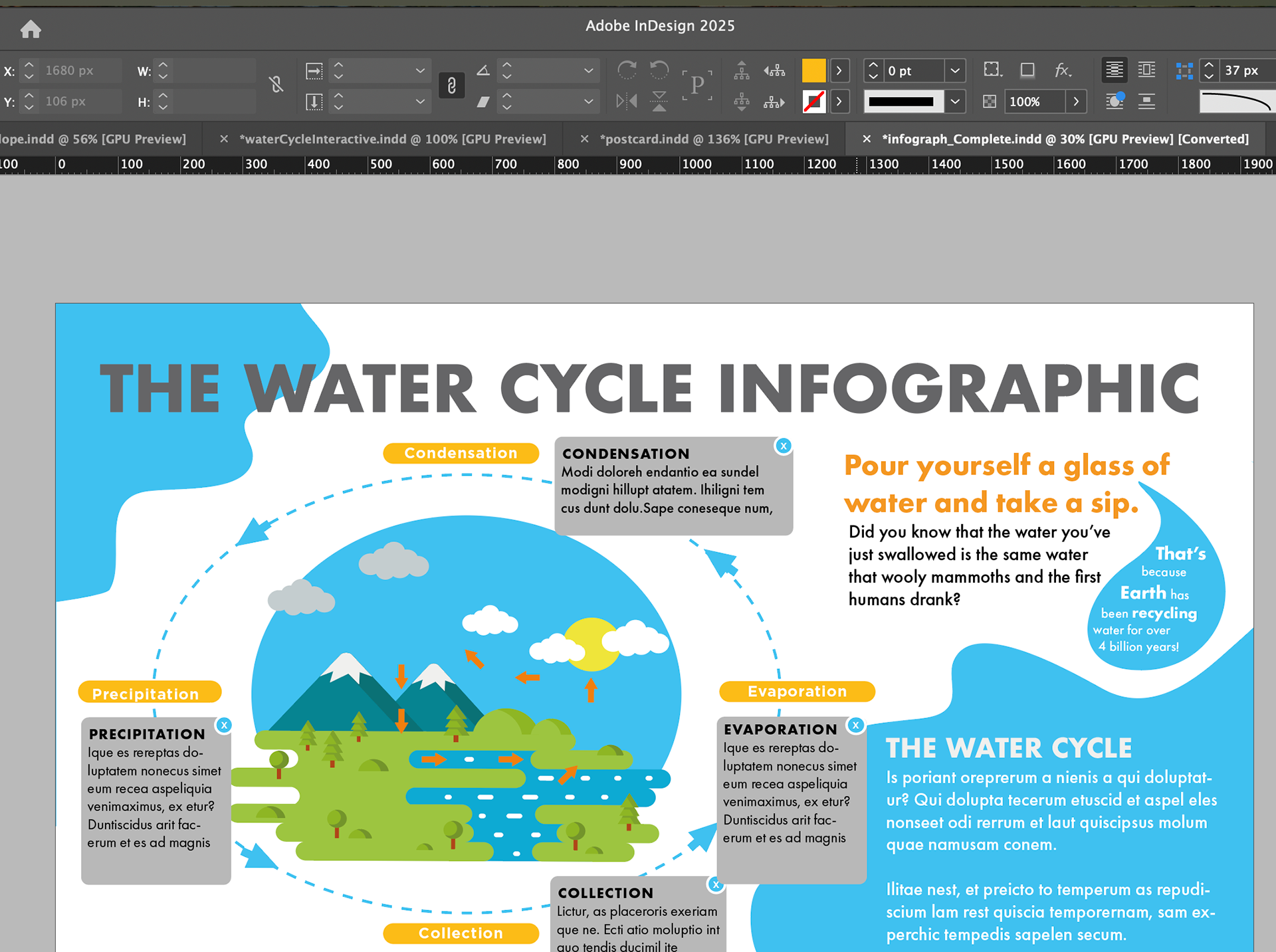Click the stroke color swatch set to None
Image resolution: width=1276 pixels, height=952 pixels.
point(813,102)
